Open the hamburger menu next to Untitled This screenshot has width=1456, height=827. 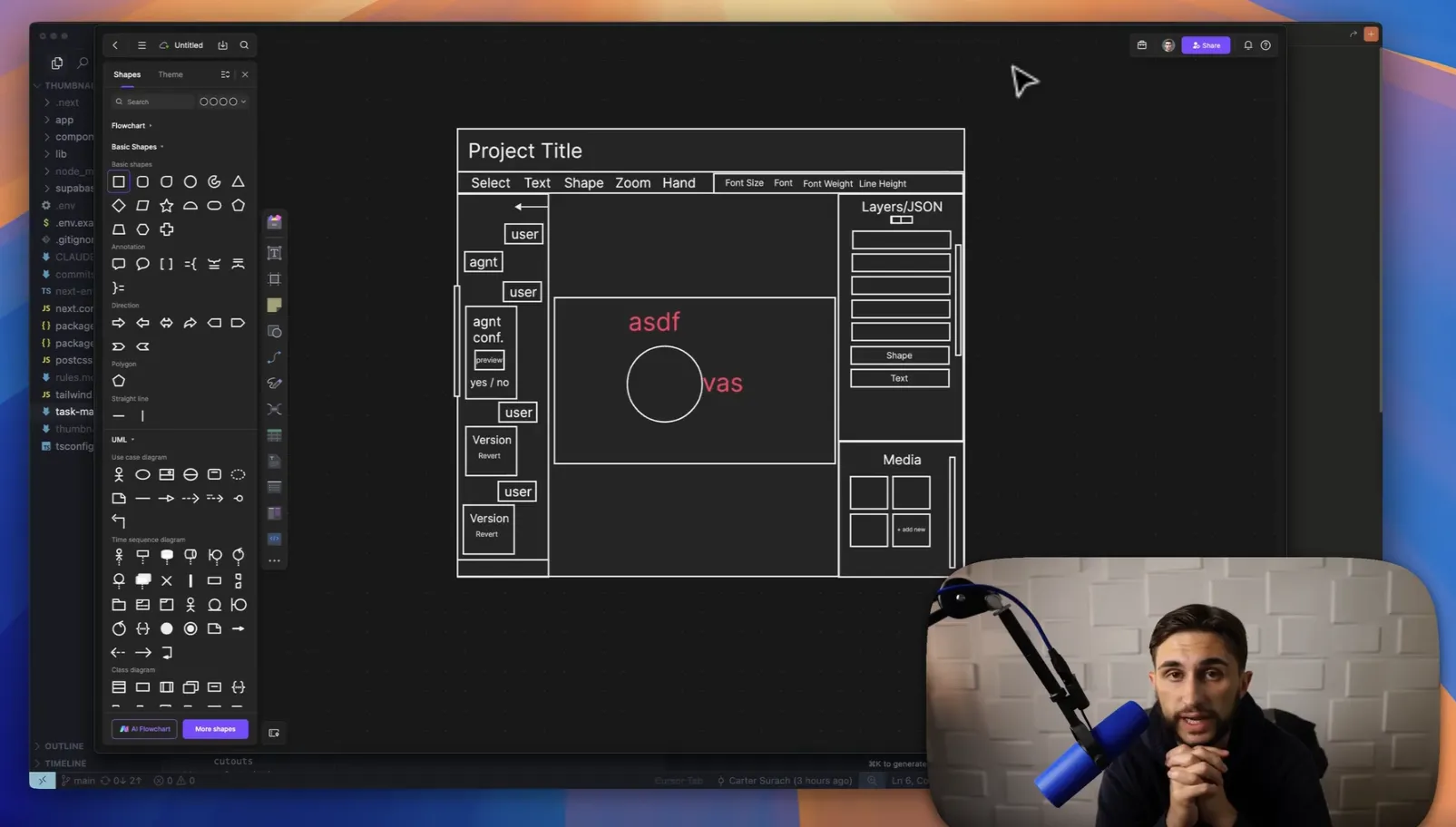142,44
